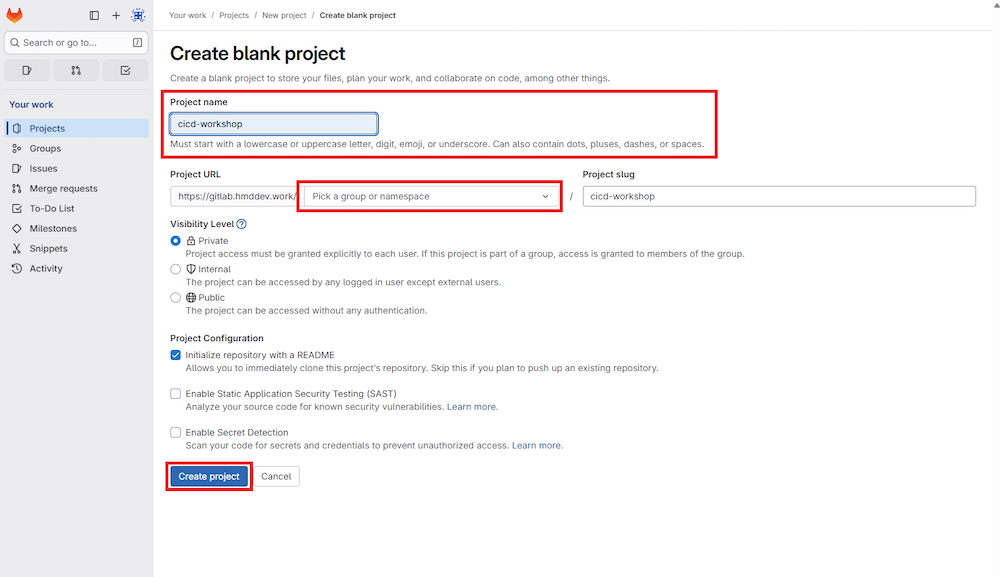Open the to-do list checkmark shortcut icon
The width and height of the screenshot is (1000, 577).
124,70
